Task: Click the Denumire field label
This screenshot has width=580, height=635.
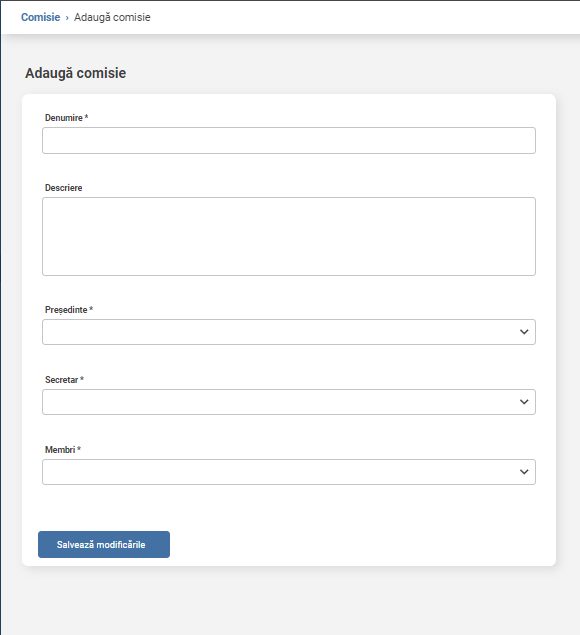Action: pyautogui.click(x=64, y=118)
